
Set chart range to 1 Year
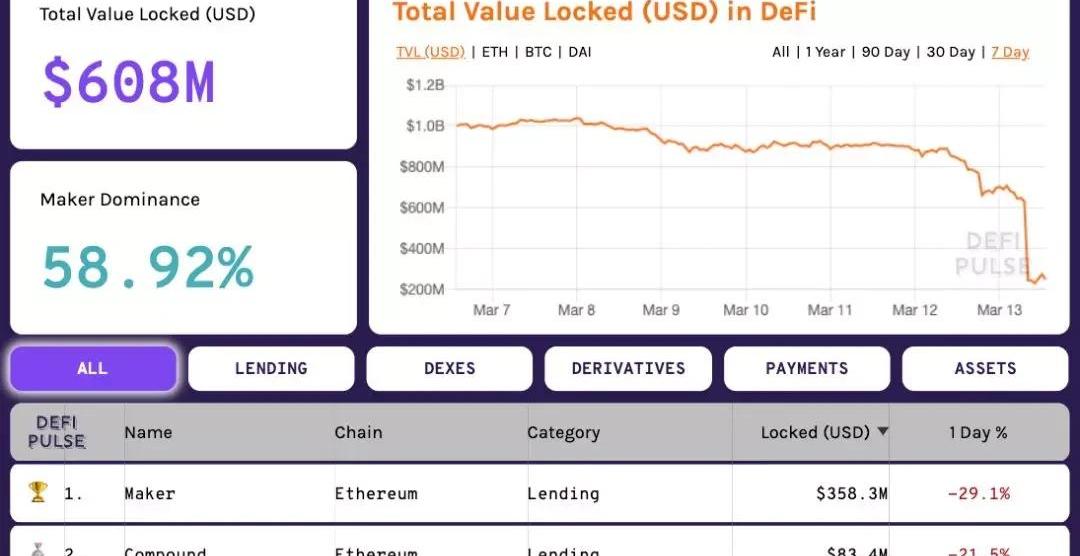click(825, 52)
